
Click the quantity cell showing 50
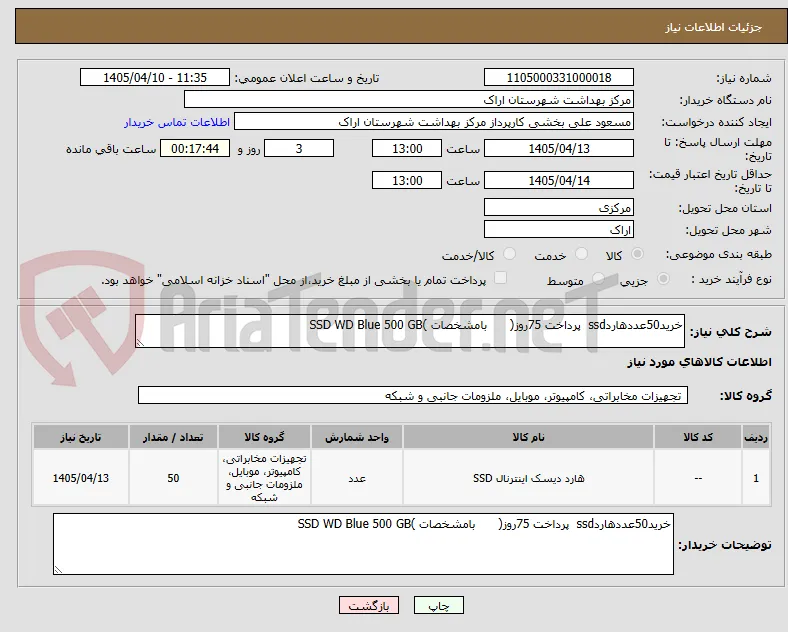click(x=173, y=478)
